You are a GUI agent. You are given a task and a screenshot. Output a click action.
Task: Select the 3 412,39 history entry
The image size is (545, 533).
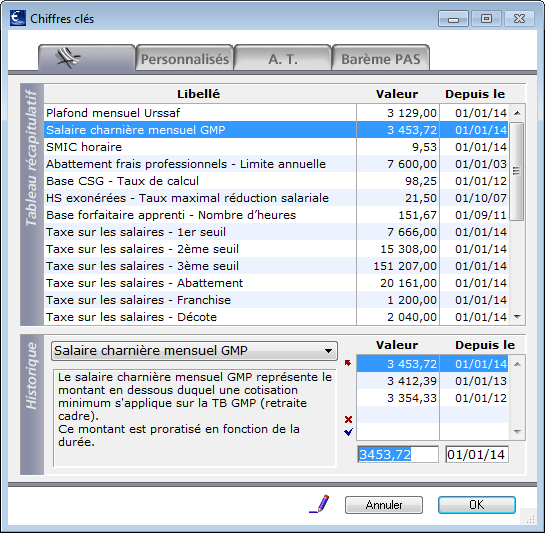point(432,381)
